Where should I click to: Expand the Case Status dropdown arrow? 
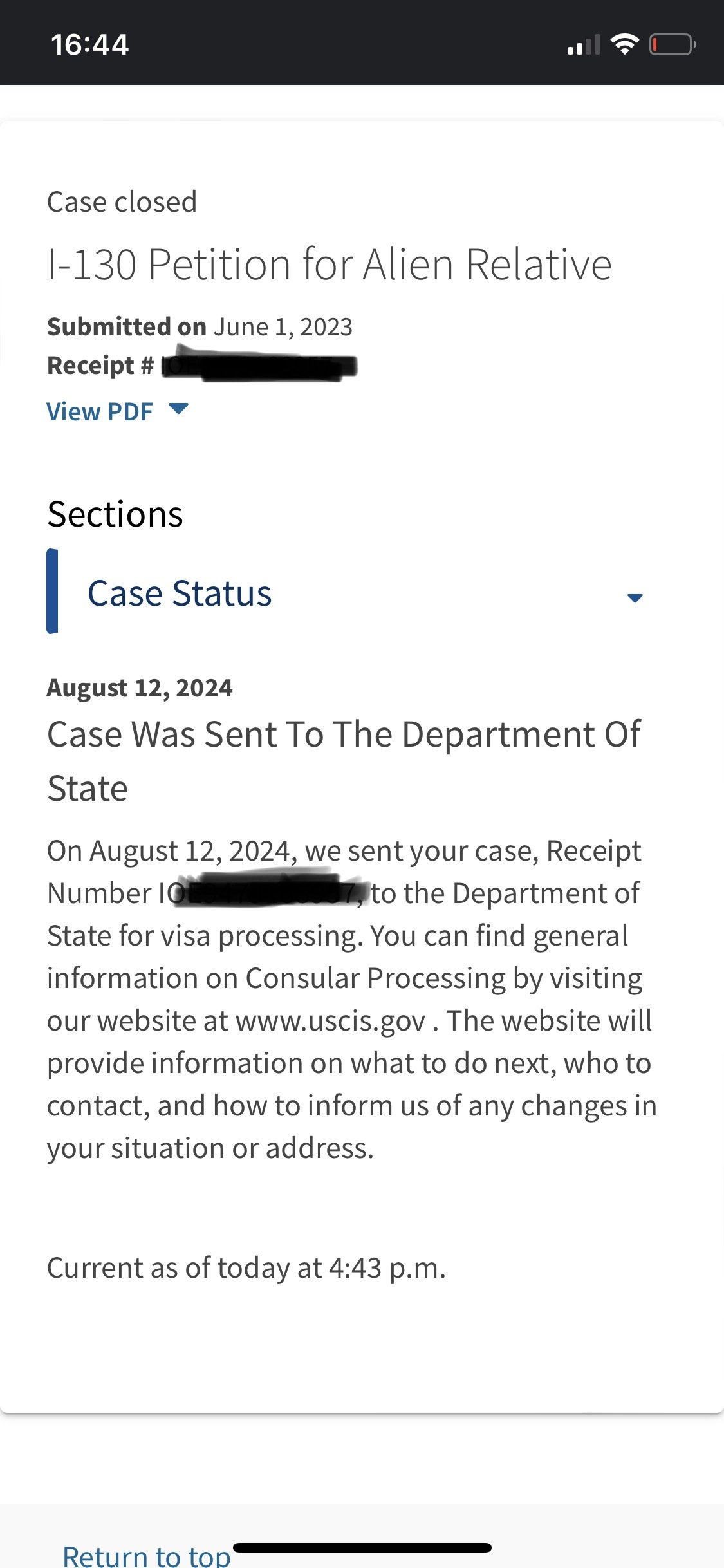click(x=635, y=598)
